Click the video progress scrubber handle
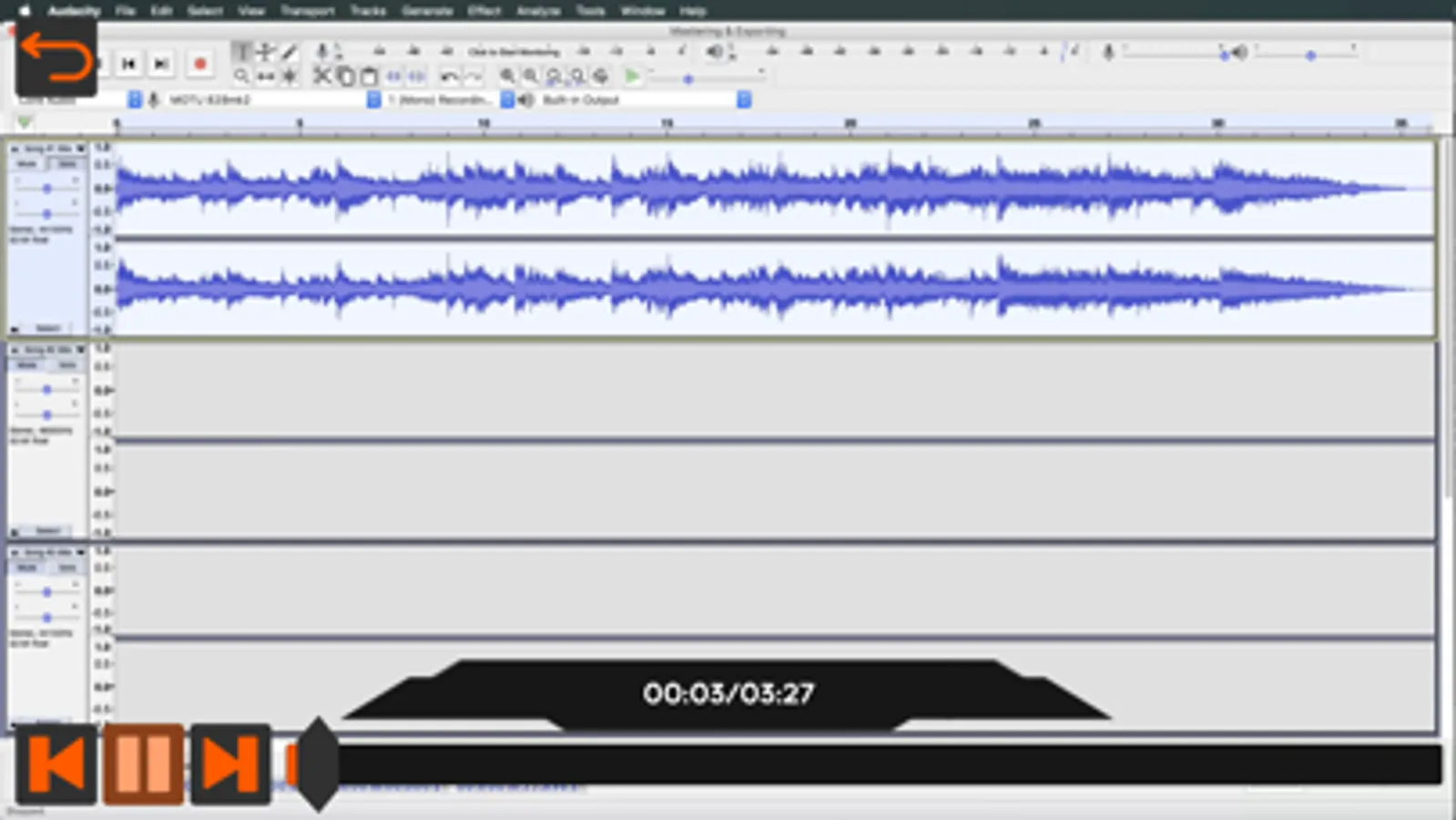The image size is (1456, 820). tap(318, 764)
